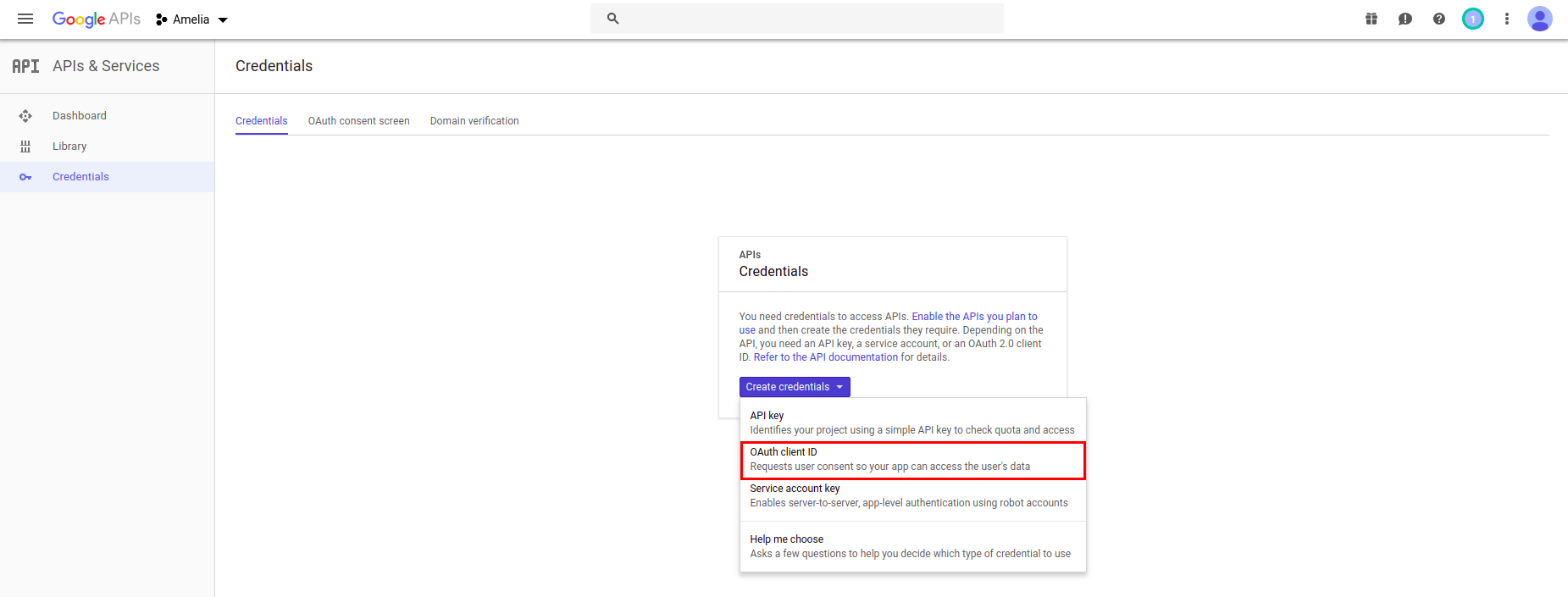Choose OAuth client ID menu option
The image size is (1568, 597).
(913, 460)
